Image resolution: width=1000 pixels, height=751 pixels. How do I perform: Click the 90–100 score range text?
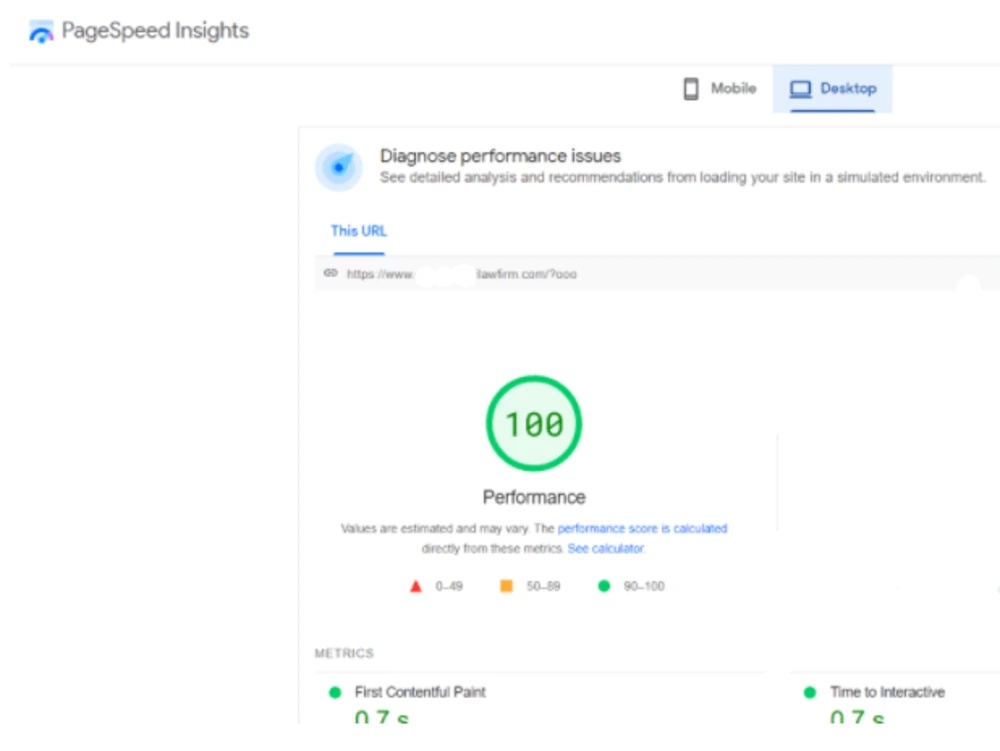pyautogui.click(x=644, y=586)
